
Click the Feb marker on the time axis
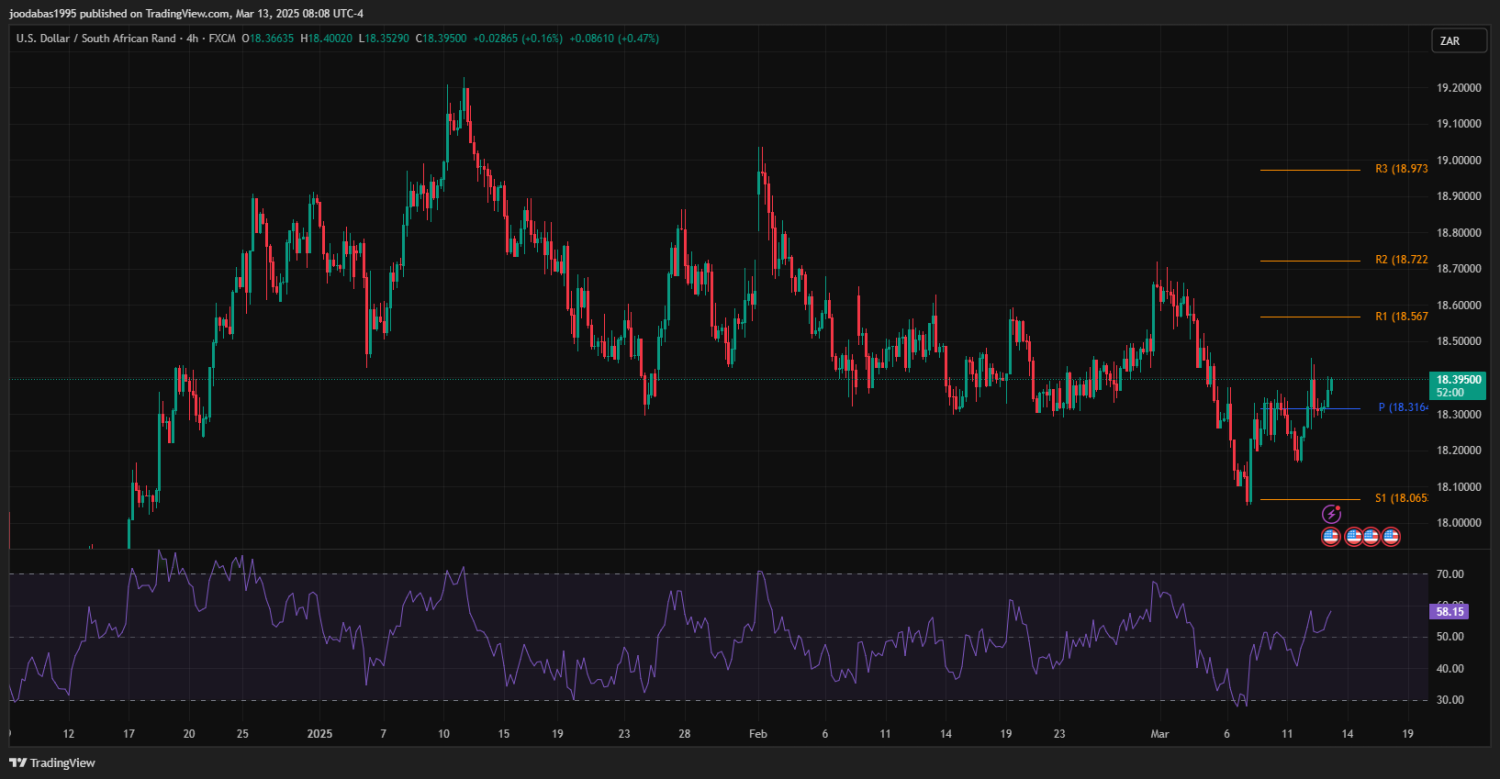point(759,734)
